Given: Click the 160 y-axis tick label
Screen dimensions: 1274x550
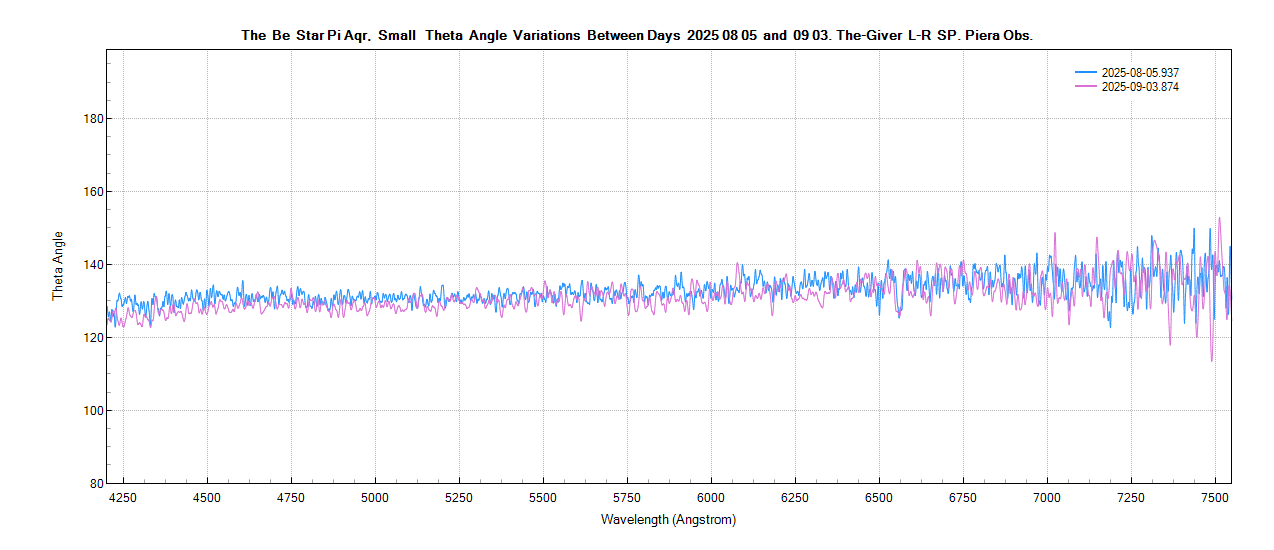Looking at the screenshot, I should 93,192.
